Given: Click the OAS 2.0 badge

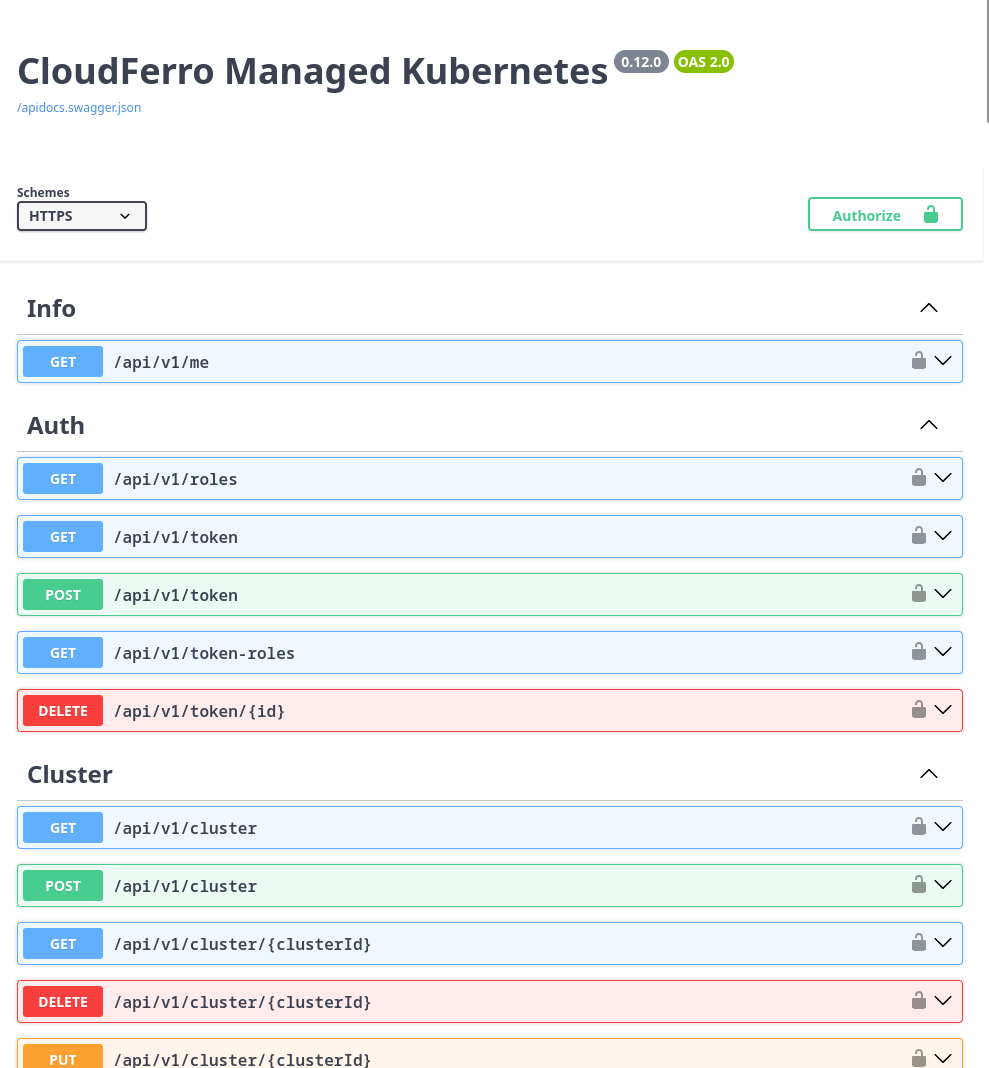Looking at the screenshot, I should tap(704, 62).
